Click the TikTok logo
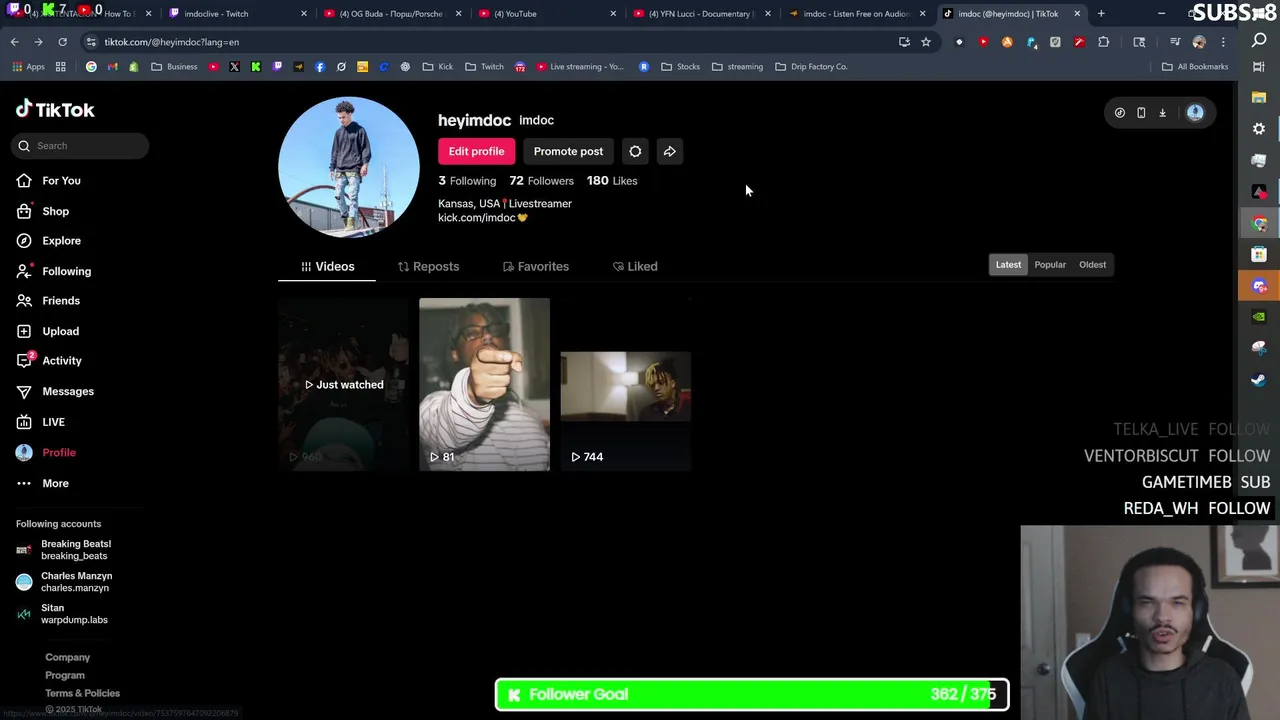 55,109
